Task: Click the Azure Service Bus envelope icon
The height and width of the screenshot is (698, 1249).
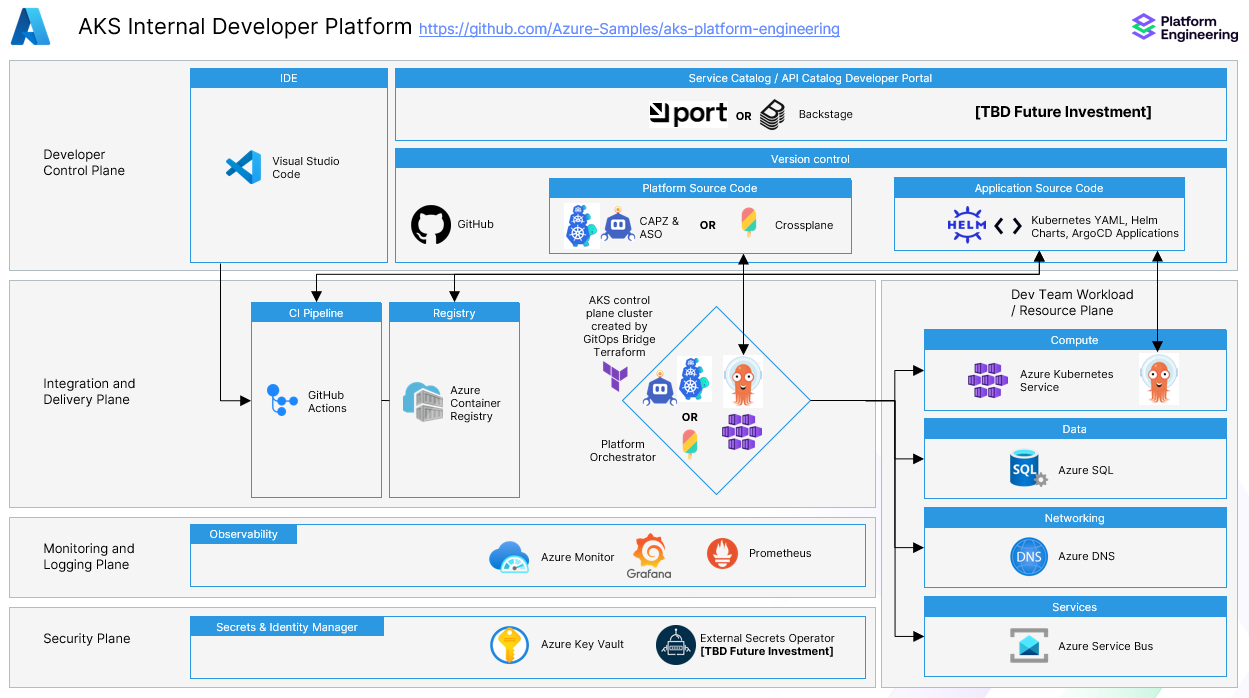Action: point(1029,645)
